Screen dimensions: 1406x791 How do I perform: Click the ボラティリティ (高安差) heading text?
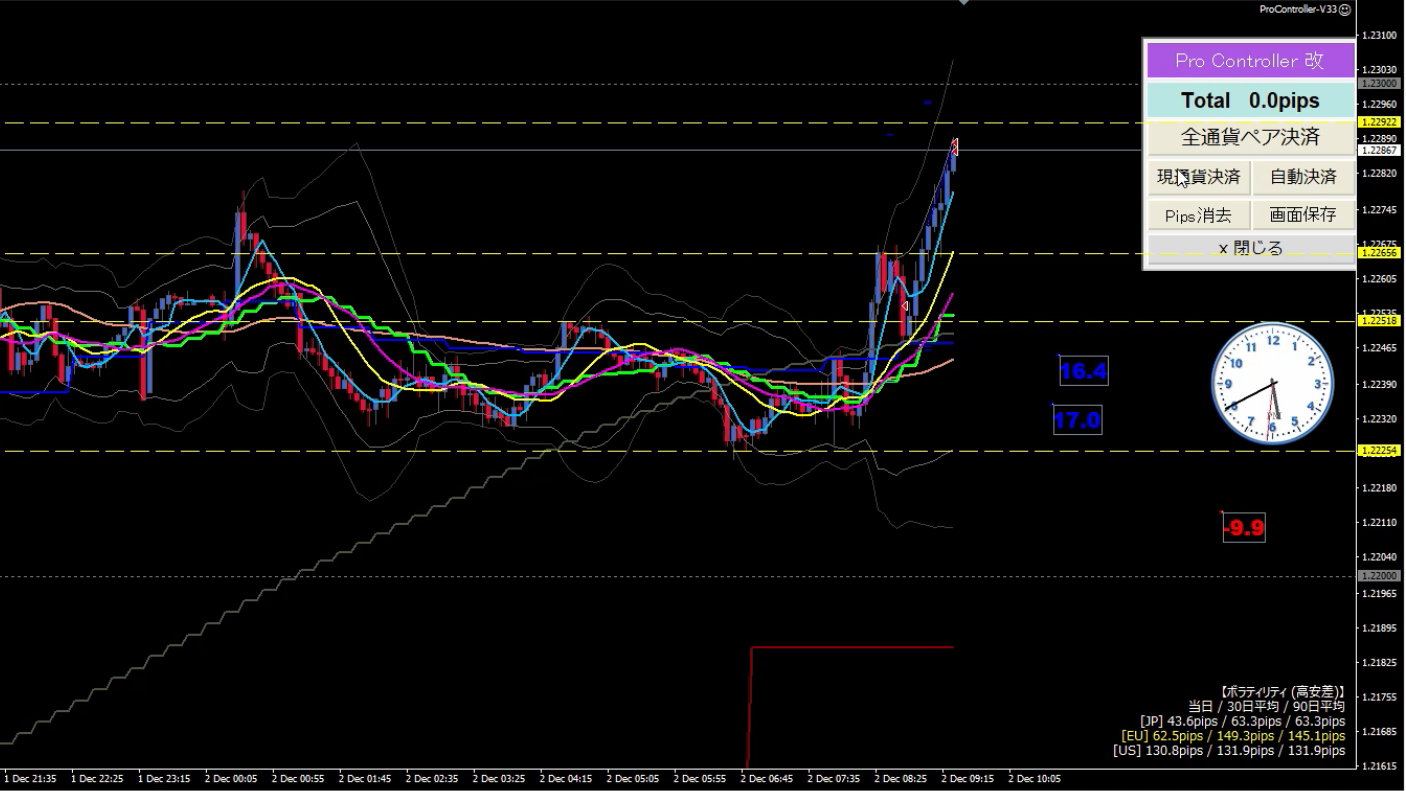click(1282, 692)
